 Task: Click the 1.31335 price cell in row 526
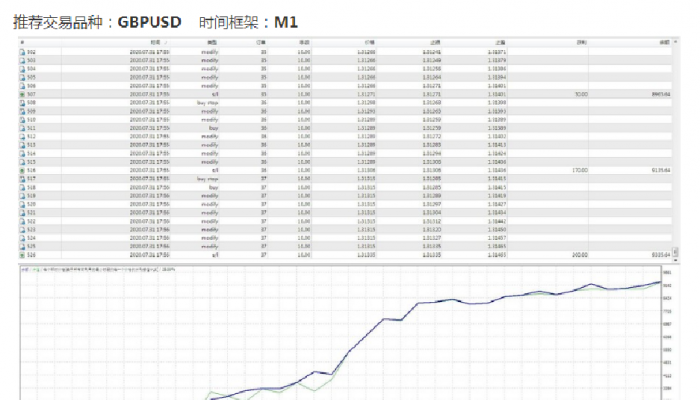coord(367,255)
